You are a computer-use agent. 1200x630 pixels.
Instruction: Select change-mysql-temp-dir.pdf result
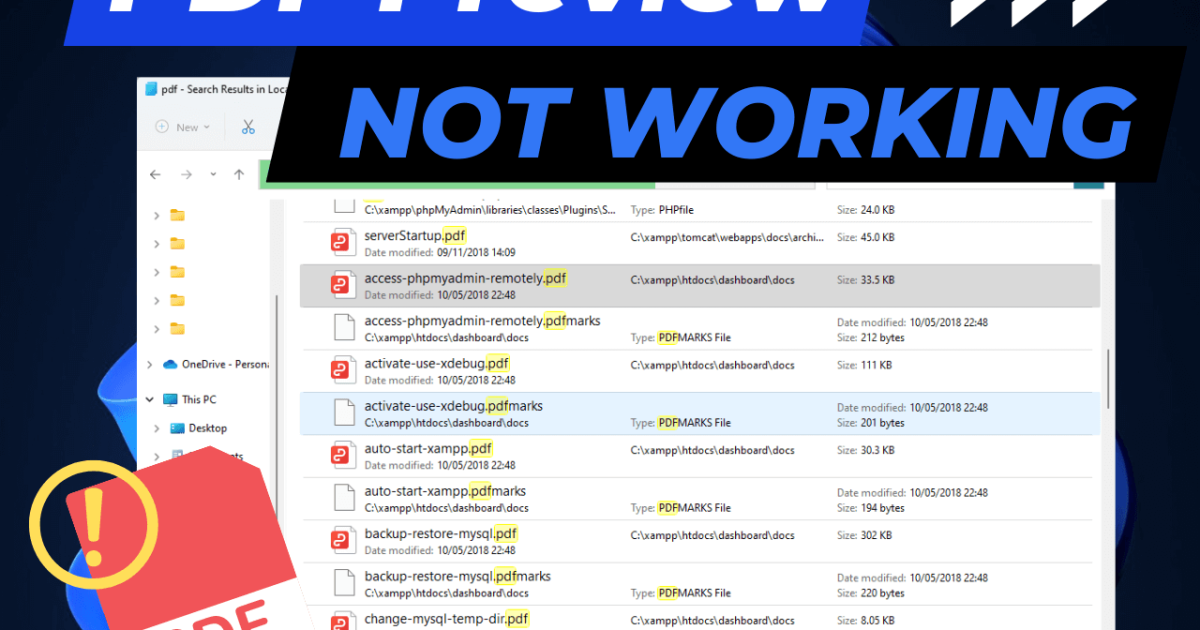click(699, 618)
